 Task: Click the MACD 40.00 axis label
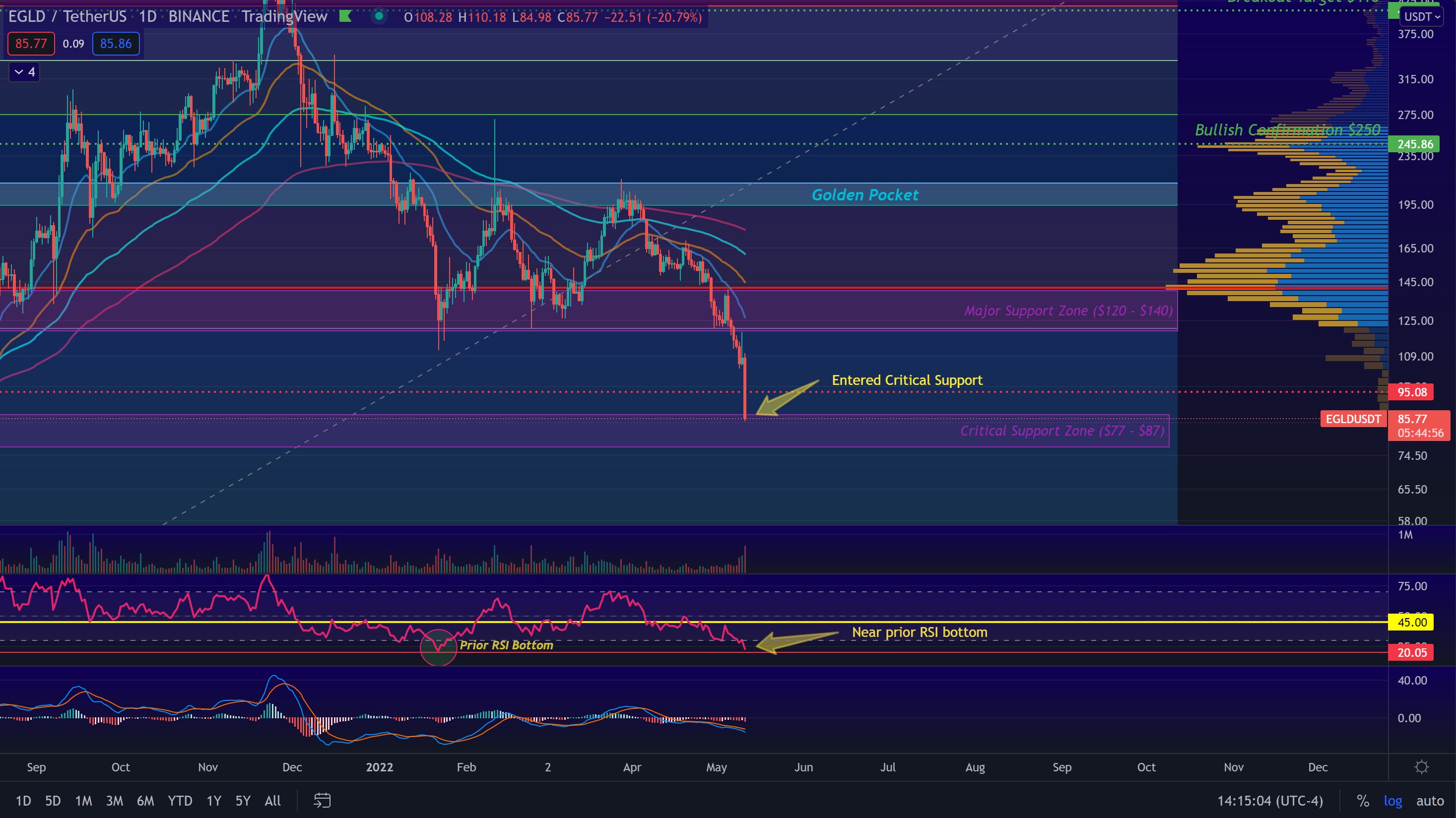coord(1412,680)
